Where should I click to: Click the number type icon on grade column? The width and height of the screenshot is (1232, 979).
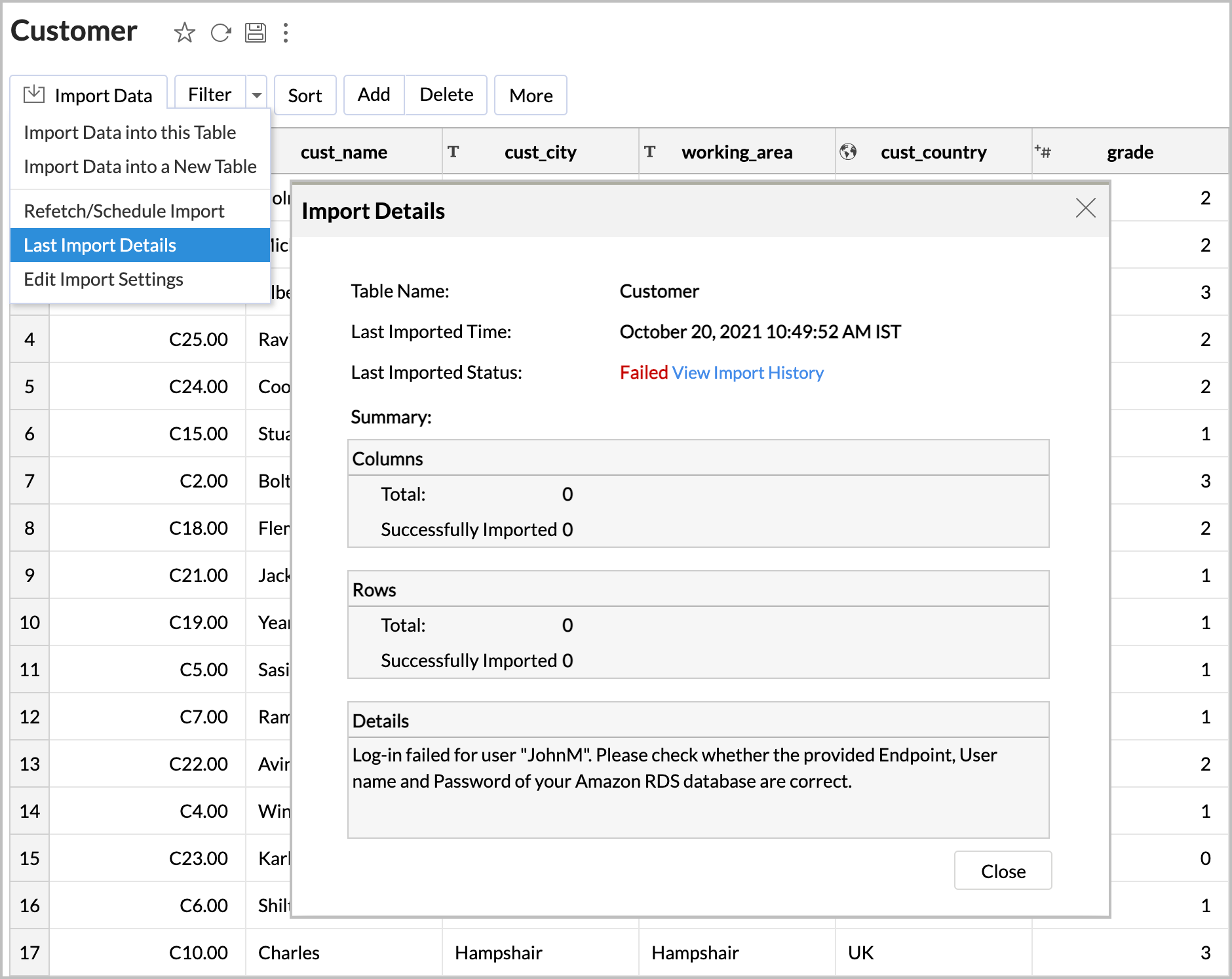click(x=1043, y=151)
